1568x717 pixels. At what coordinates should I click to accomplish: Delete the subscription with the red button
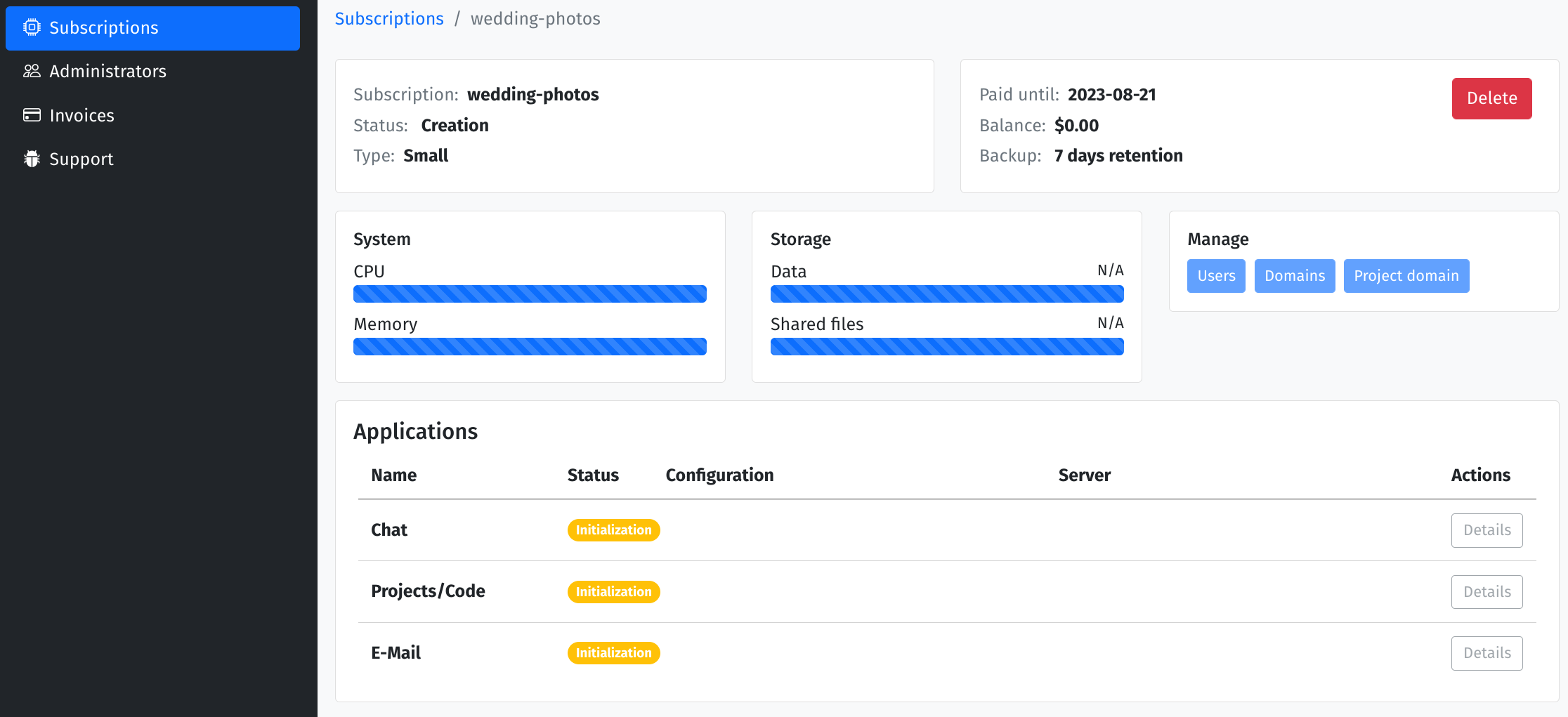[1491, 98]
